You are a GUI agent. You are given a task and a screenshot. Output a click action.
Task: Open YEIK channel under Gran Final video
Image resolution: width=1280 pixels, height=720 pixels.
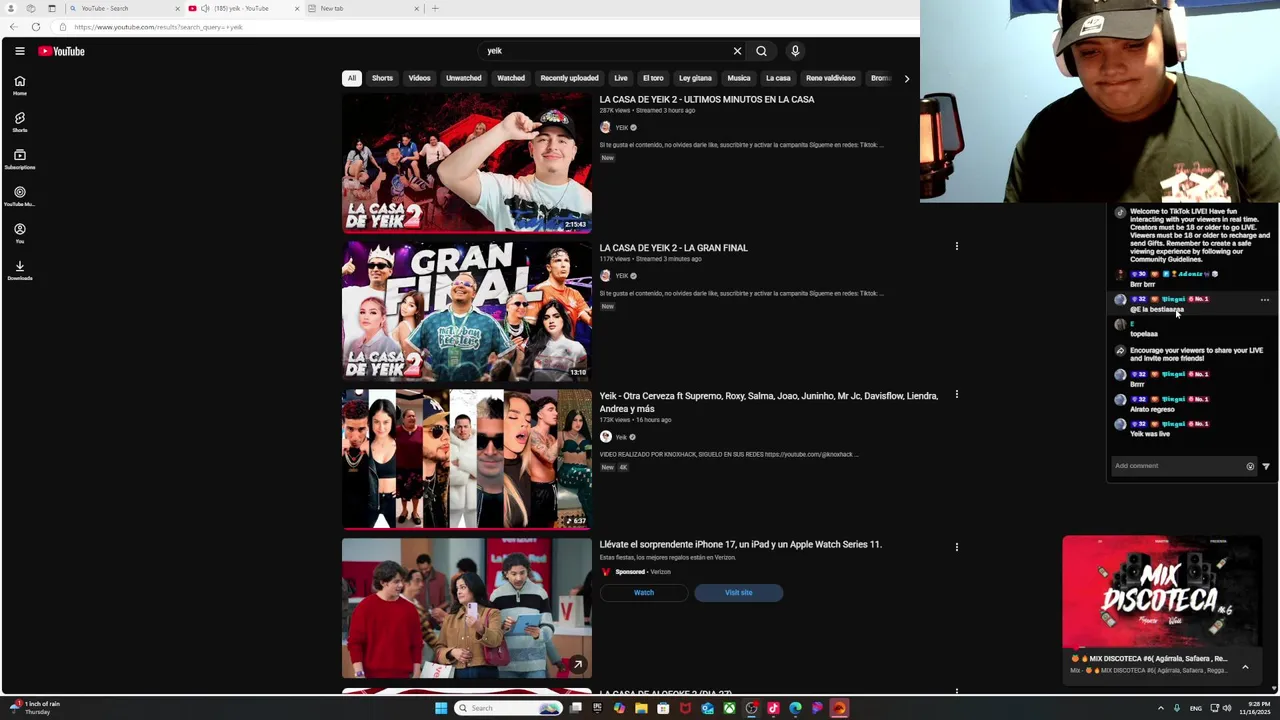coord(622,276)
